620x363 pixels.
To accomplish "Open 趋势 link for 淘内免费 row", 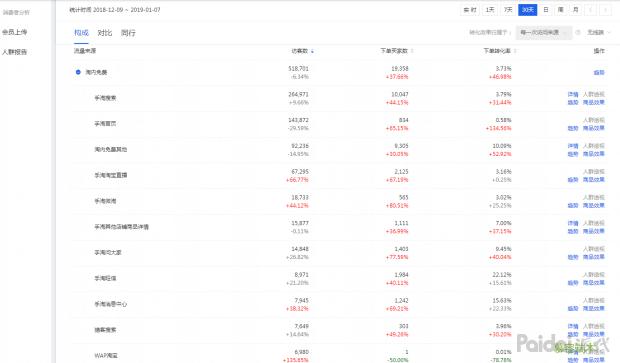I will [599, 72].
